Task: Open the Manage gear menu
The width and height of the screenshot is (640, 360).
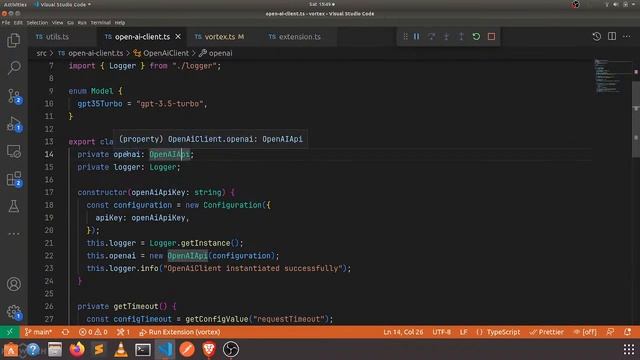Action: click(14, 312)
